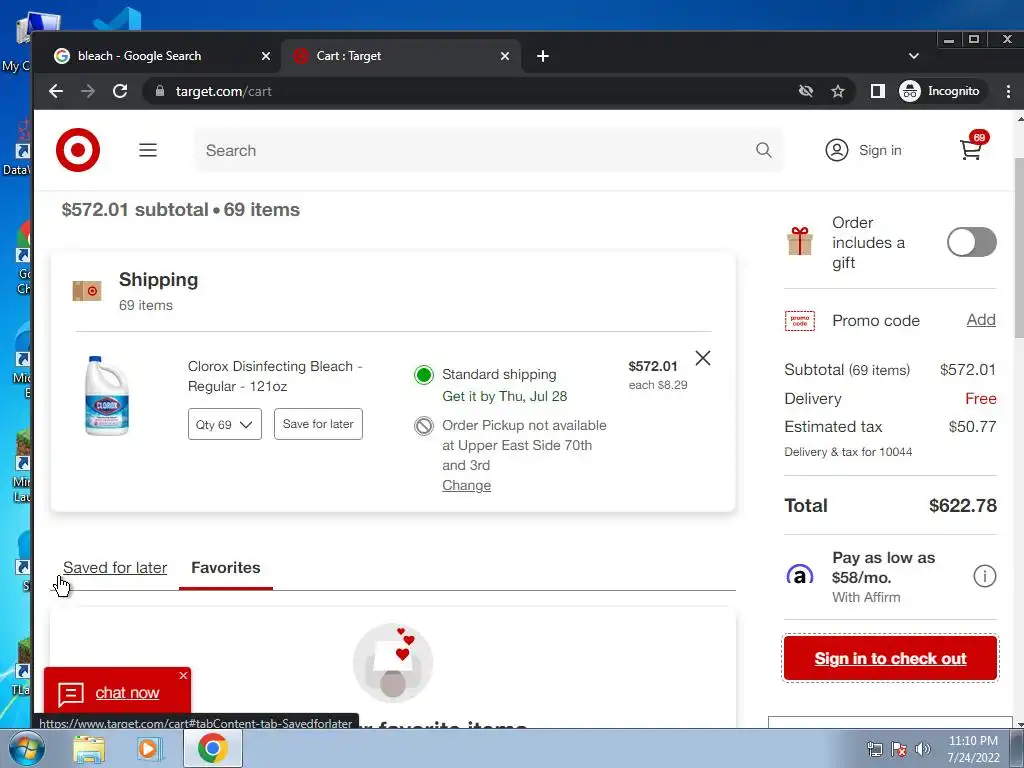Click the each $8.29 price text
The width and height of the screenshot is (1024, 768).
click(x=658, y=385)
